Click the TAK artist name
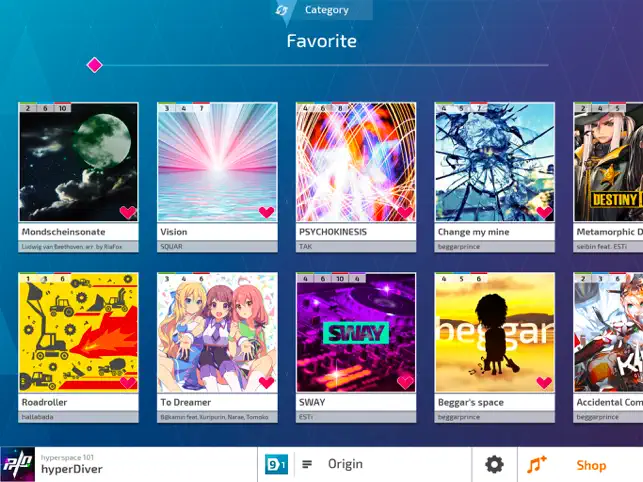 306,247
